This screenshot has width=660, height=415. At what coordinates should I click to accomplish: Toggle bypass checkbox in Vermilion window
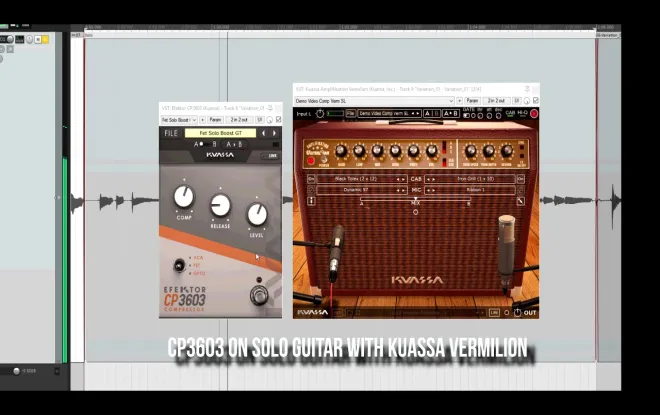[x=535, y=101]
